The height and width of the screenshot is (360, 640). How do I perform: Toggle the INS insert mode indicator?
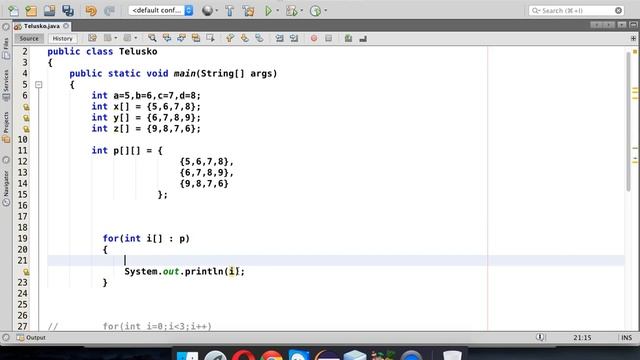[x=627, y=338]
